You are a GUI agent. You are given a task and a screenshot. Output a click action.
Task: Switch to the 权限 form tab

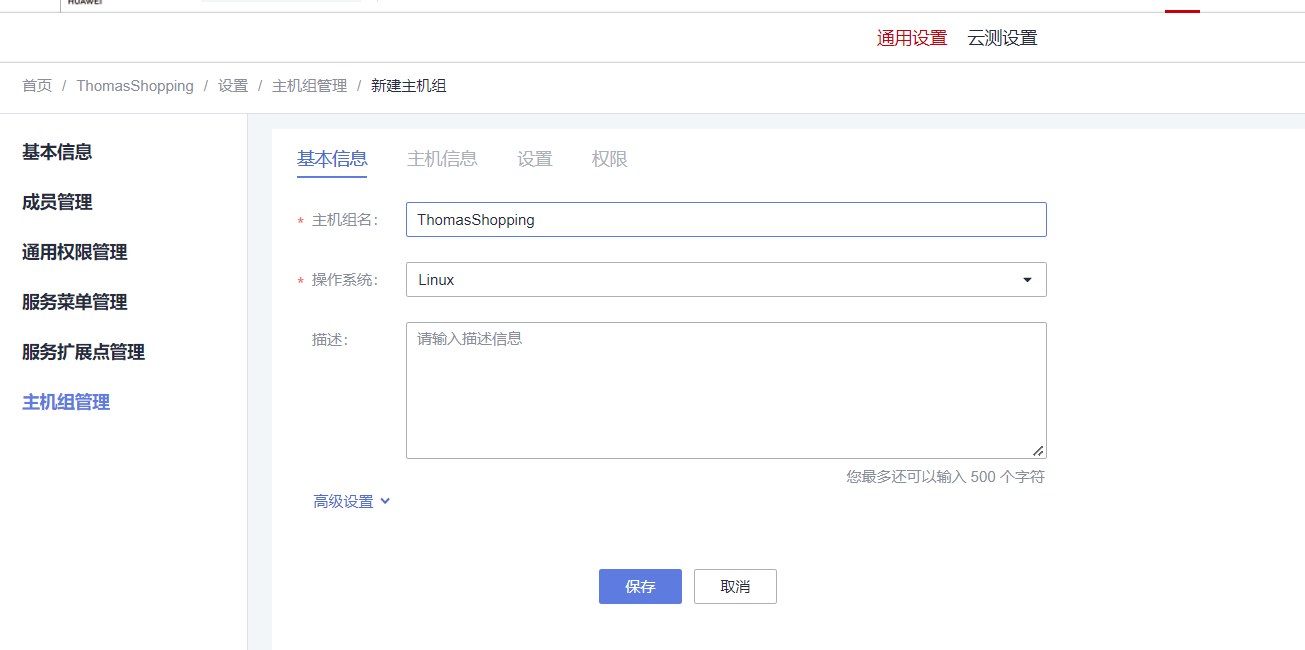pos(609,159)
